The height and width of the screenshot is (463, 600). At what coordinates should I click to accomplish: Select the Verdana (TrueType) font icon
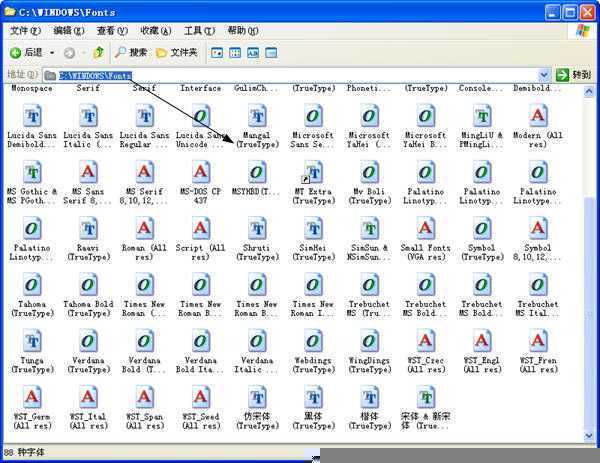pyautogui.click(x=88, y=341)
